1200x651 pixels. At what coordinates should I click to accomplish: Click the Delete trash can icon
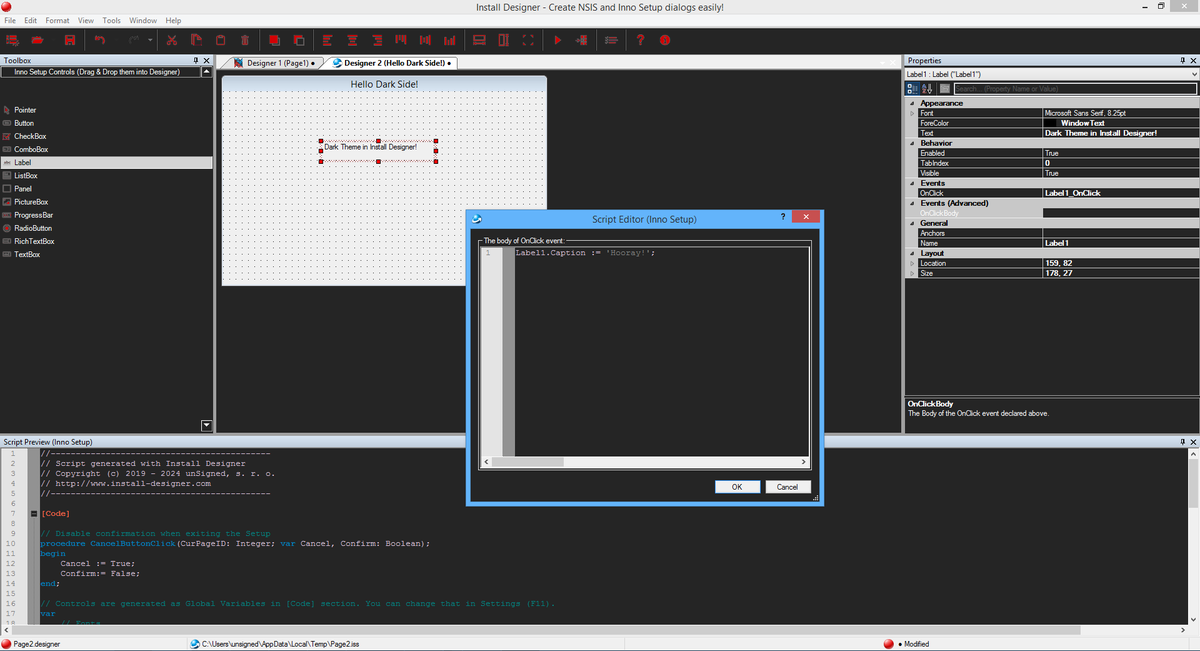coord(245,40)
